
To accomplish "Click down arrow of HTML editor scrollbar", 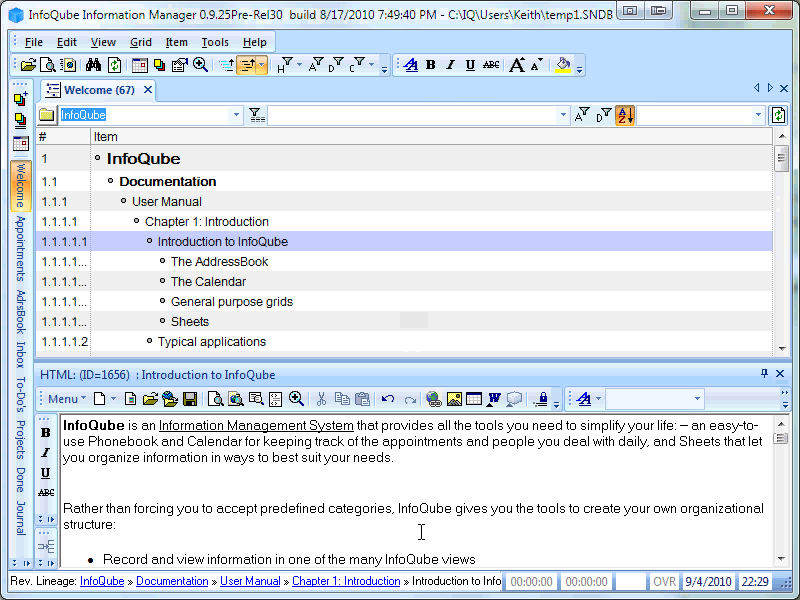I will (781, 559).
